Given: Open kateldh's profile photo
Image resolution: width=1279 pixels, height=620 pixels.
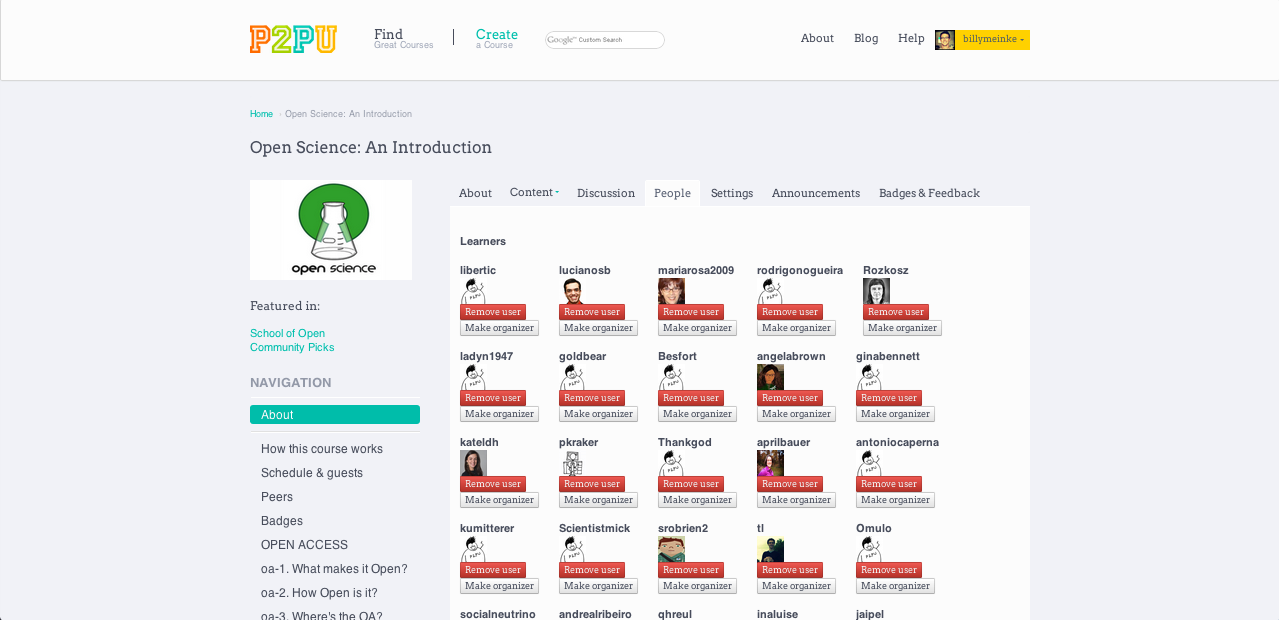Looking at the screenshot, I should pyautogui.click(x=473, y=463).
